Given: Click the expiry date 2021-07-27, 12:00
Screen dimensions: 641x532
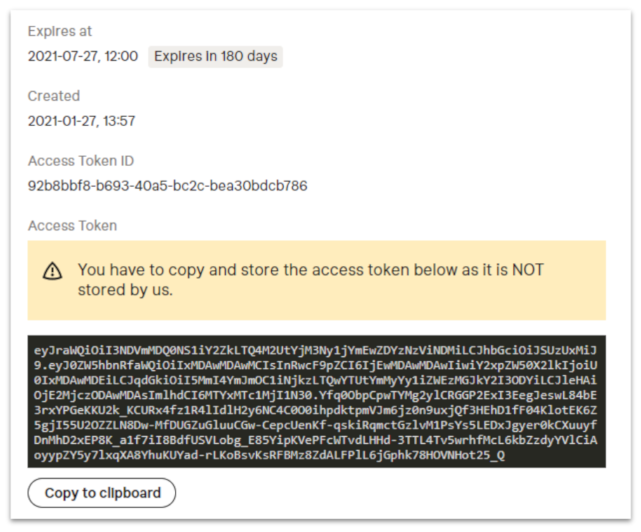Looking at the screenshot, I should [83, 56].
